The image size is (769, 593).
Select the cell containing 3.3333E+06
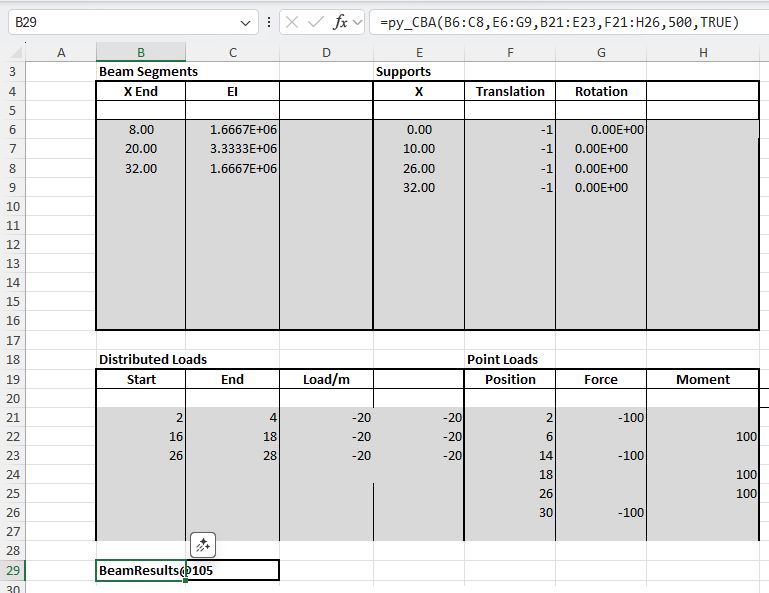point(232,149)
